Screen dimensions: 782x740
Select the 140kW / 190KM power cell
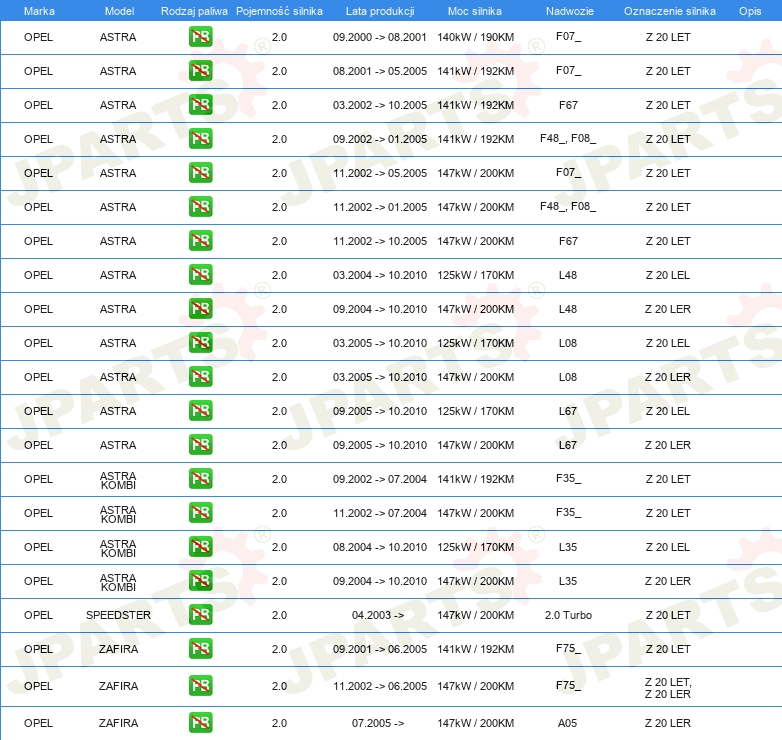(476, 37)
